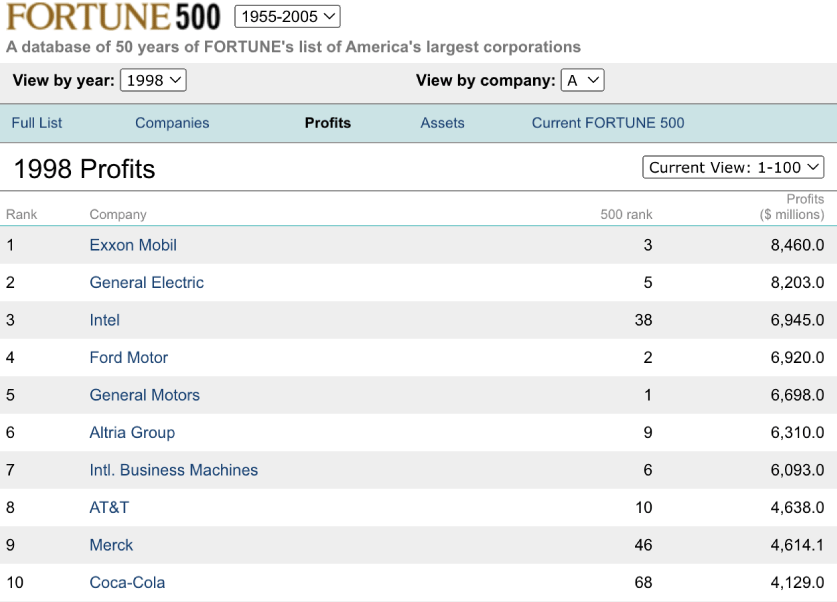Select the AT&T company link
This screenshot has width=837, height=602.
pos(109,508)
